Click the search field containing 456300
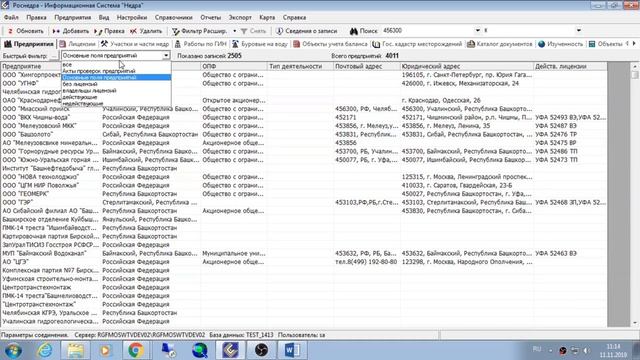The height and width of the screenshot is (360, 640). click(428, 31)
